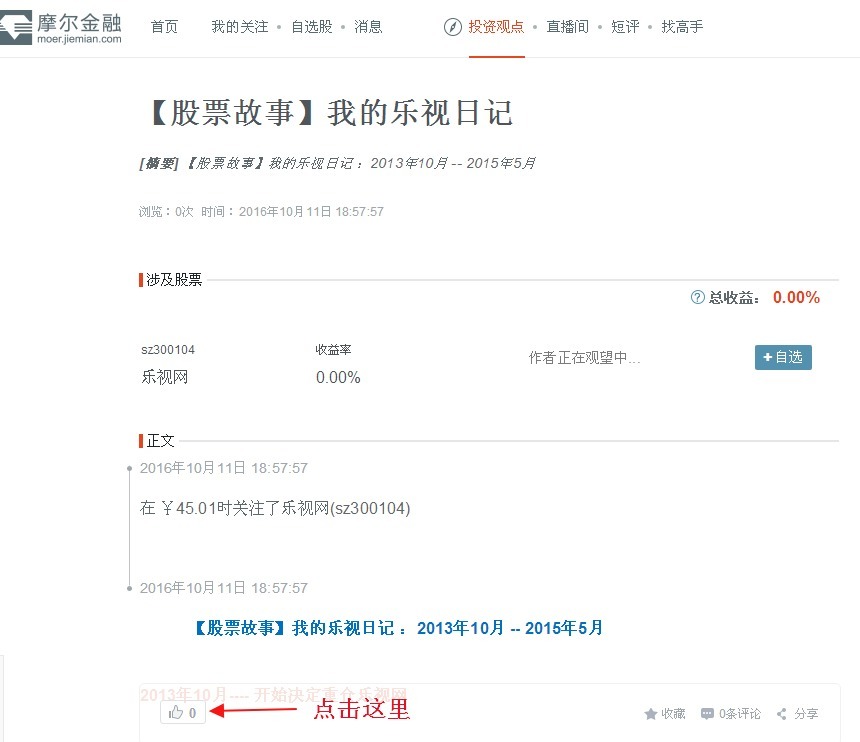Image resolution: width=860 pixels, height=742 pixels.
Task: Click the 收益率 0.00% value
Action: [338, 377]
